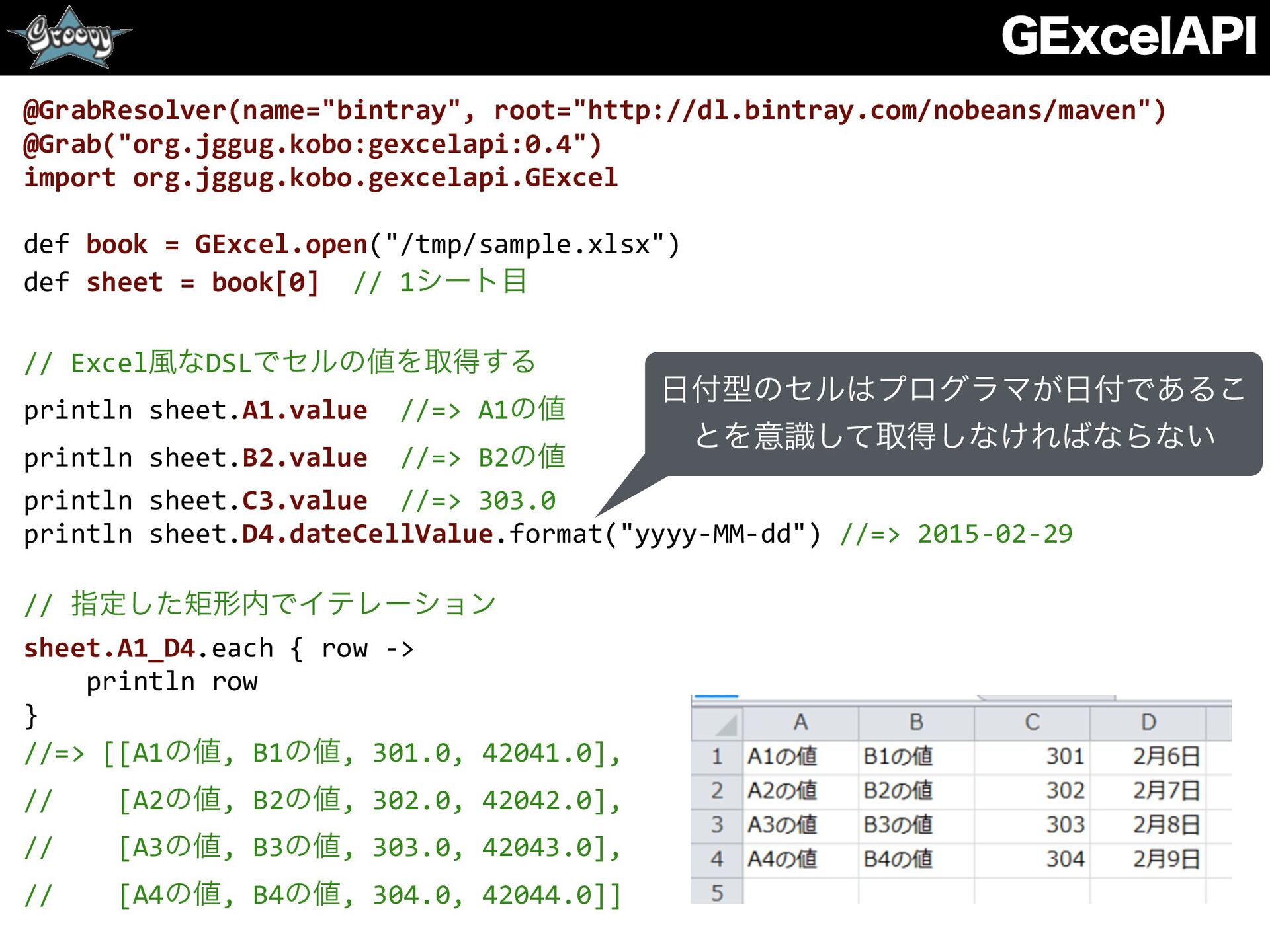Click the println sheet.B2.value line

(294, 457)
